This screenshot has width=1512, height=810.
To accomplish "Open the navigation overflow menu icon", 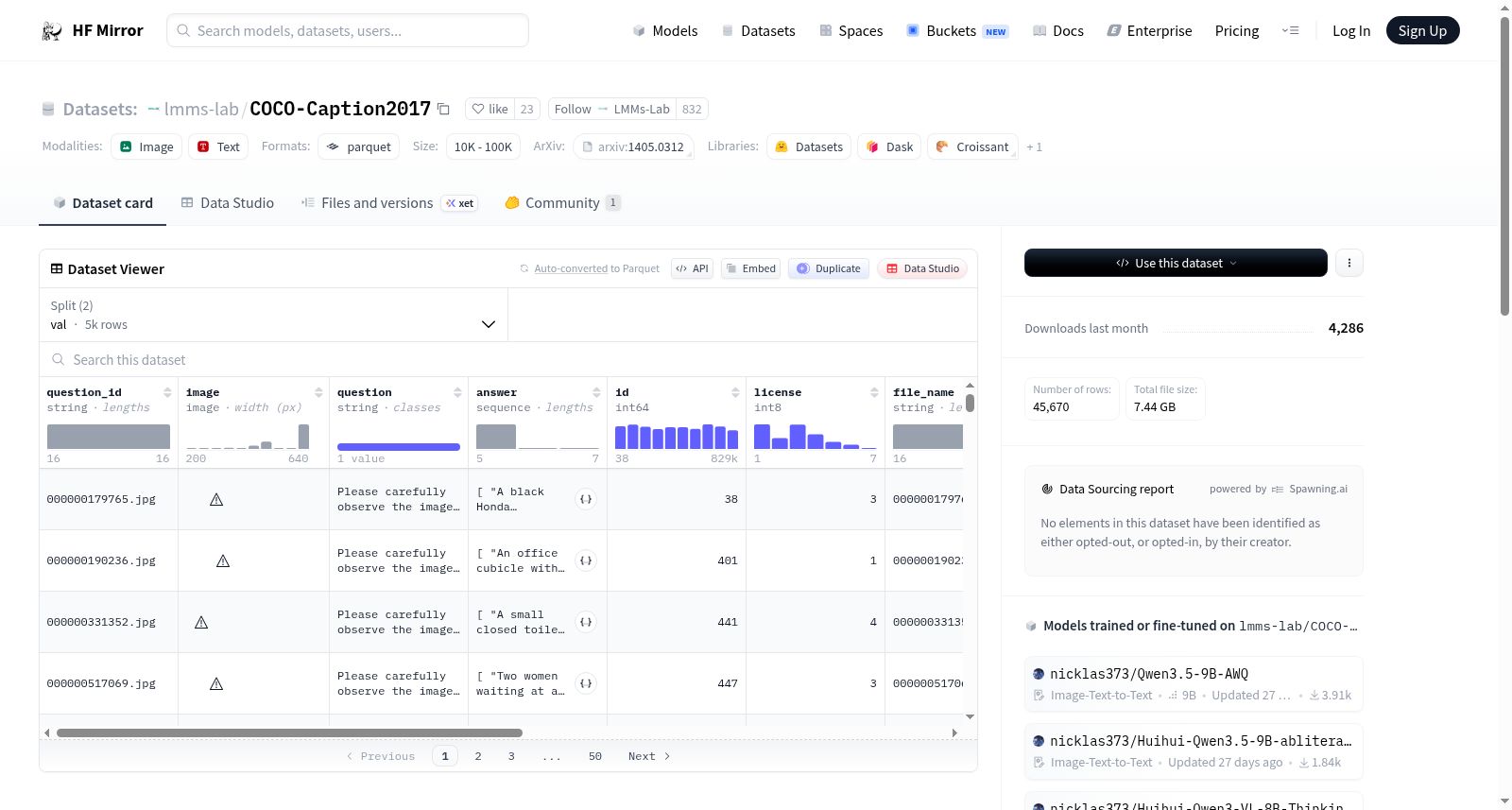I will point(1290,31).
